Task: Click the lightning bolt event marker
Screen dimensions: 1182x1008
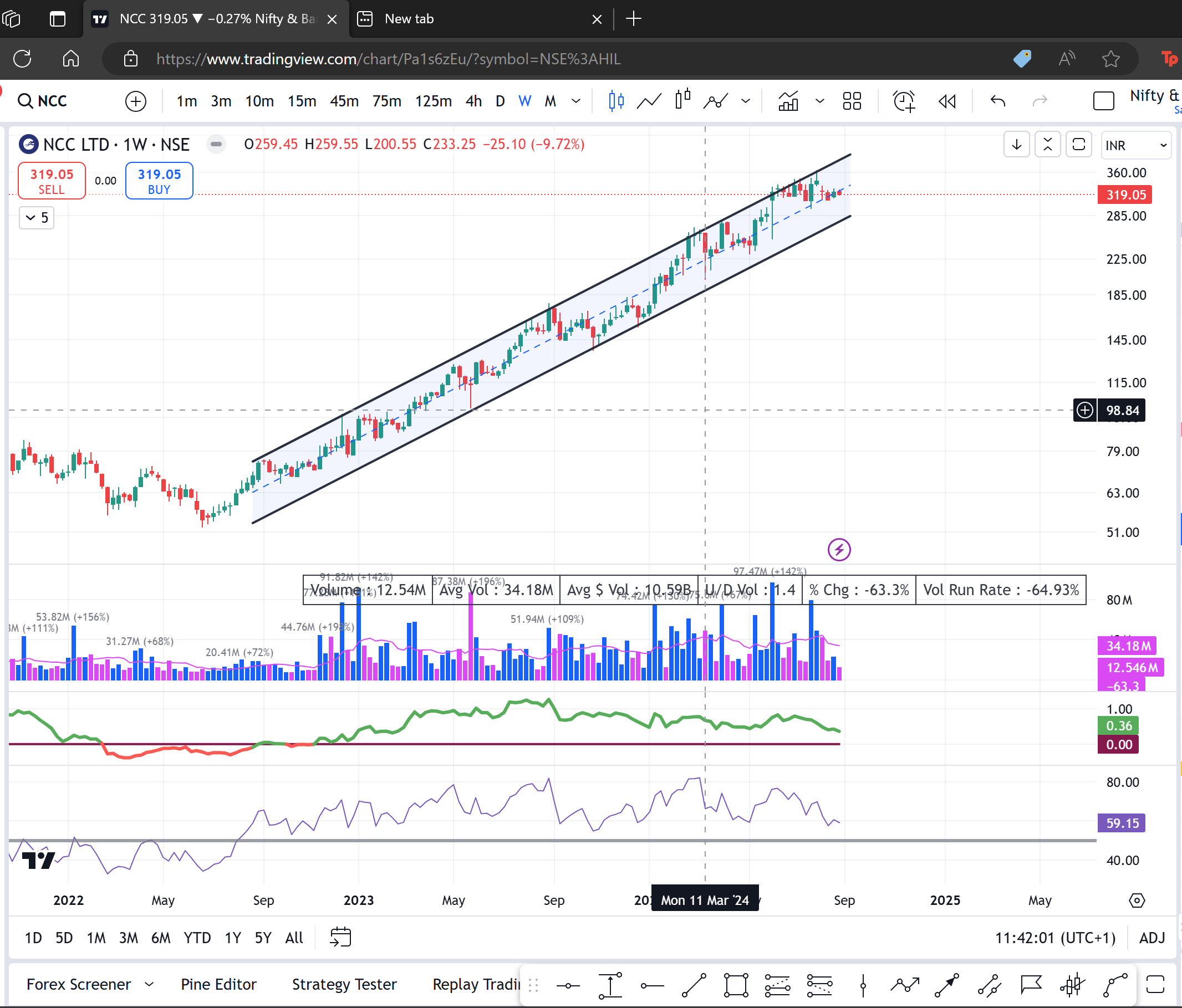Action: pos(839,550)
